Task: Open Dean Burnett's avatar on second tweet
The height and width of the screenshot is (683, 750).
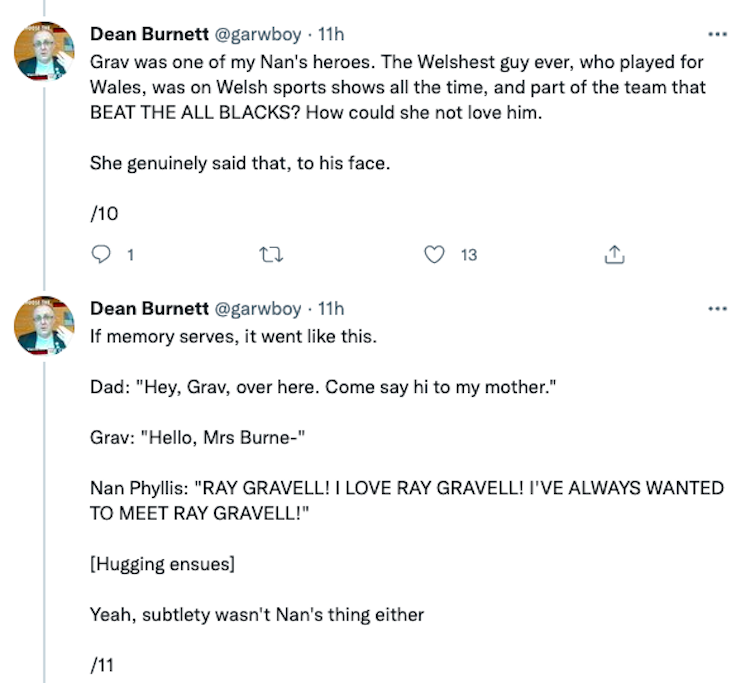Action: (45, 325)
